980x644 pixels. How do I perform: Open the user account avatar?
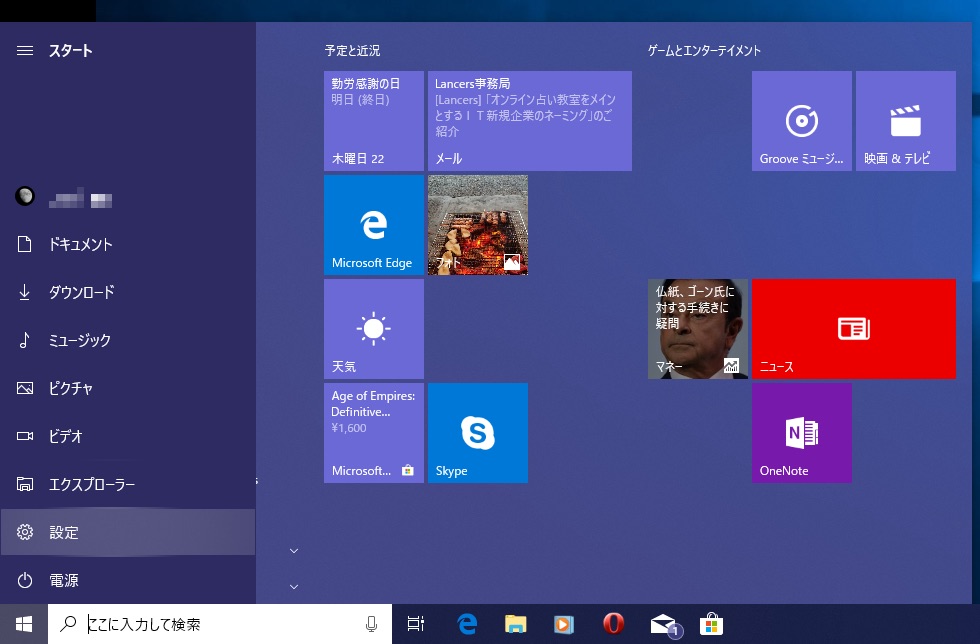coord(25,196)
